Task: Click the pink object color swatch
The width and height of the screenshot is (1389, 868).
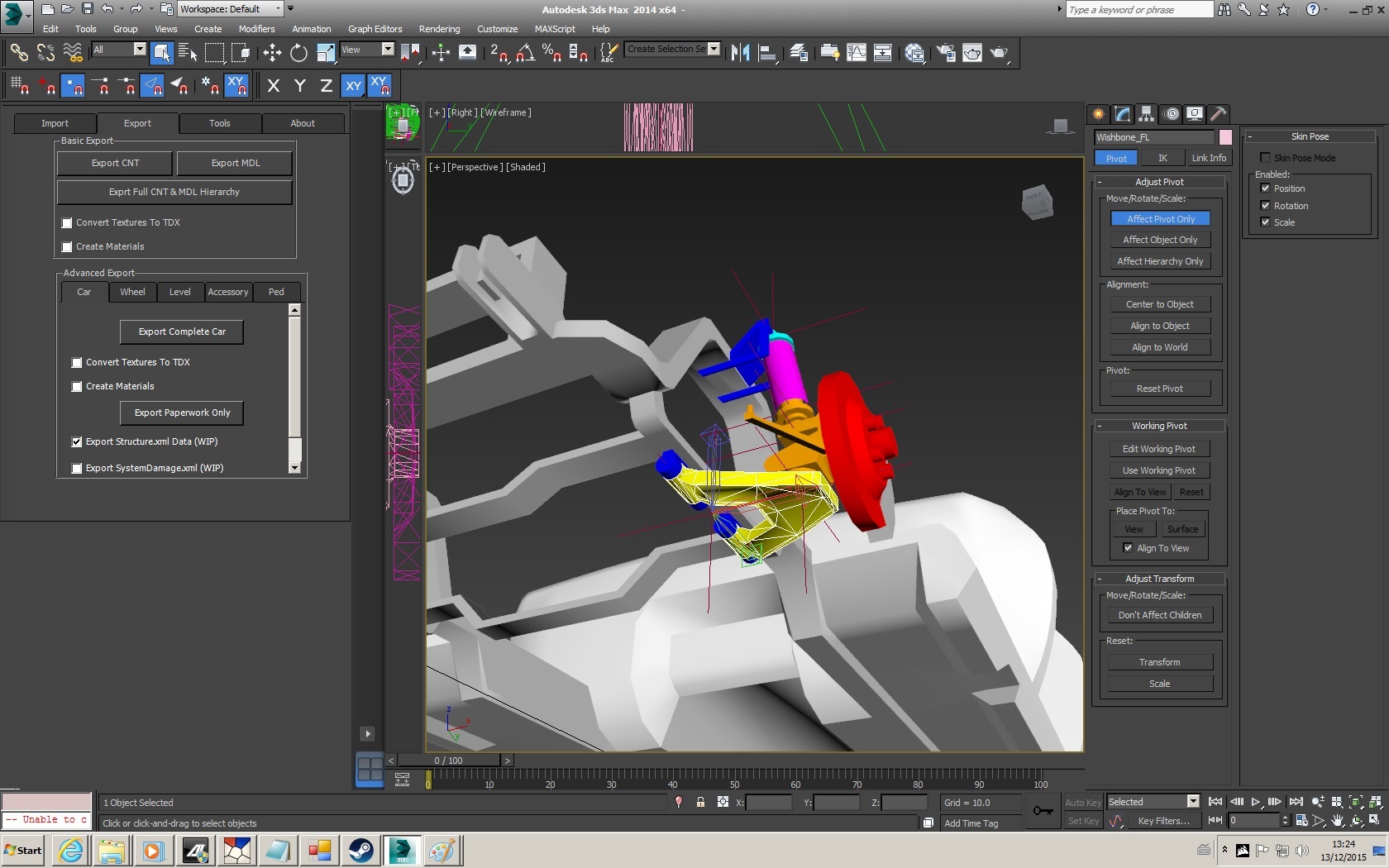Action: 1225,137
